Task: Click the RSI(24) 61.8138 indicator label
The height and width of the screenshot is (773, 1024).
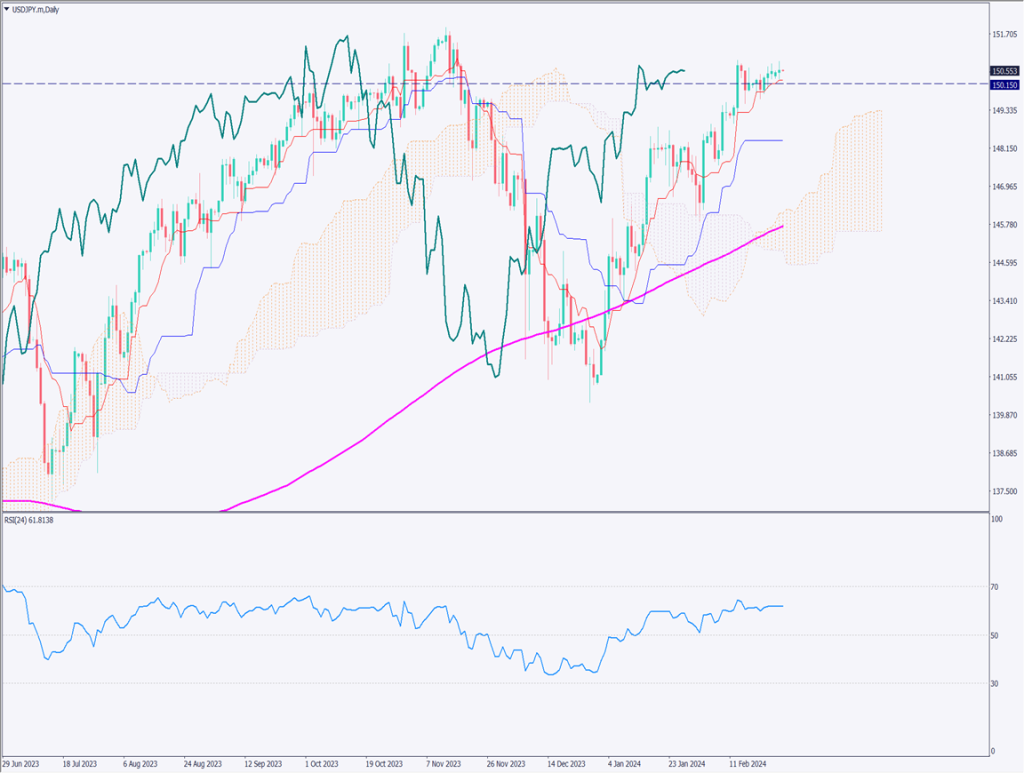Action: tap(30, 522)
